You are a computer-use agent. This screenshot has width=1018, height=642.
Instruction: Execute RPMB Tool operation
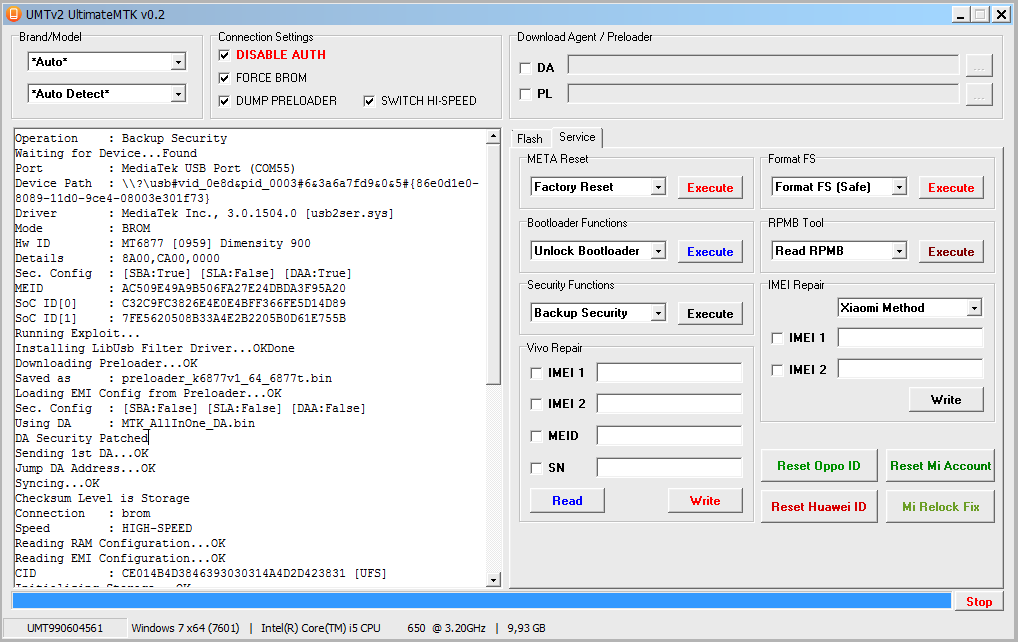click(951, 252)
